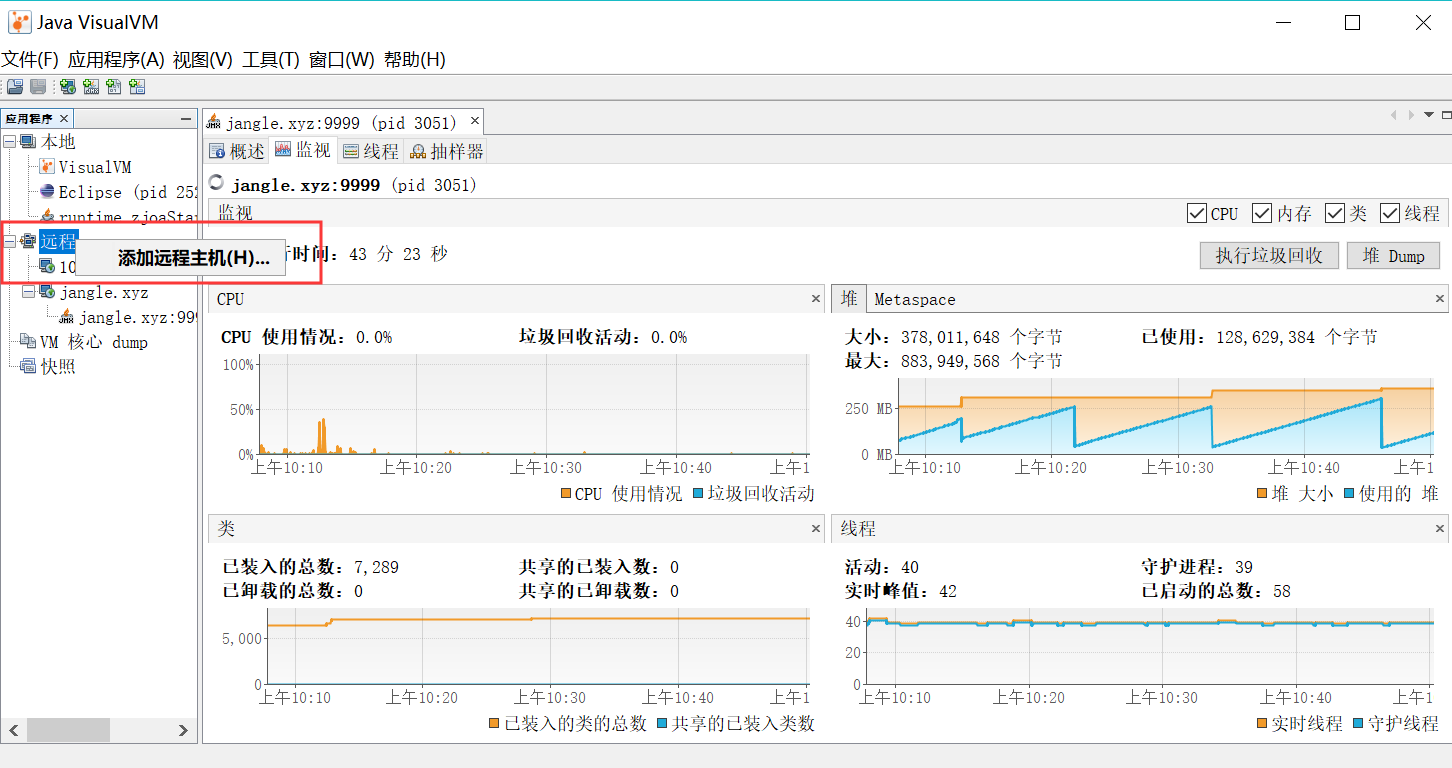Select the Metaspace tab
Viewport: 1452px width, 768px height.
pyautogui.click(x=914, y=299)
